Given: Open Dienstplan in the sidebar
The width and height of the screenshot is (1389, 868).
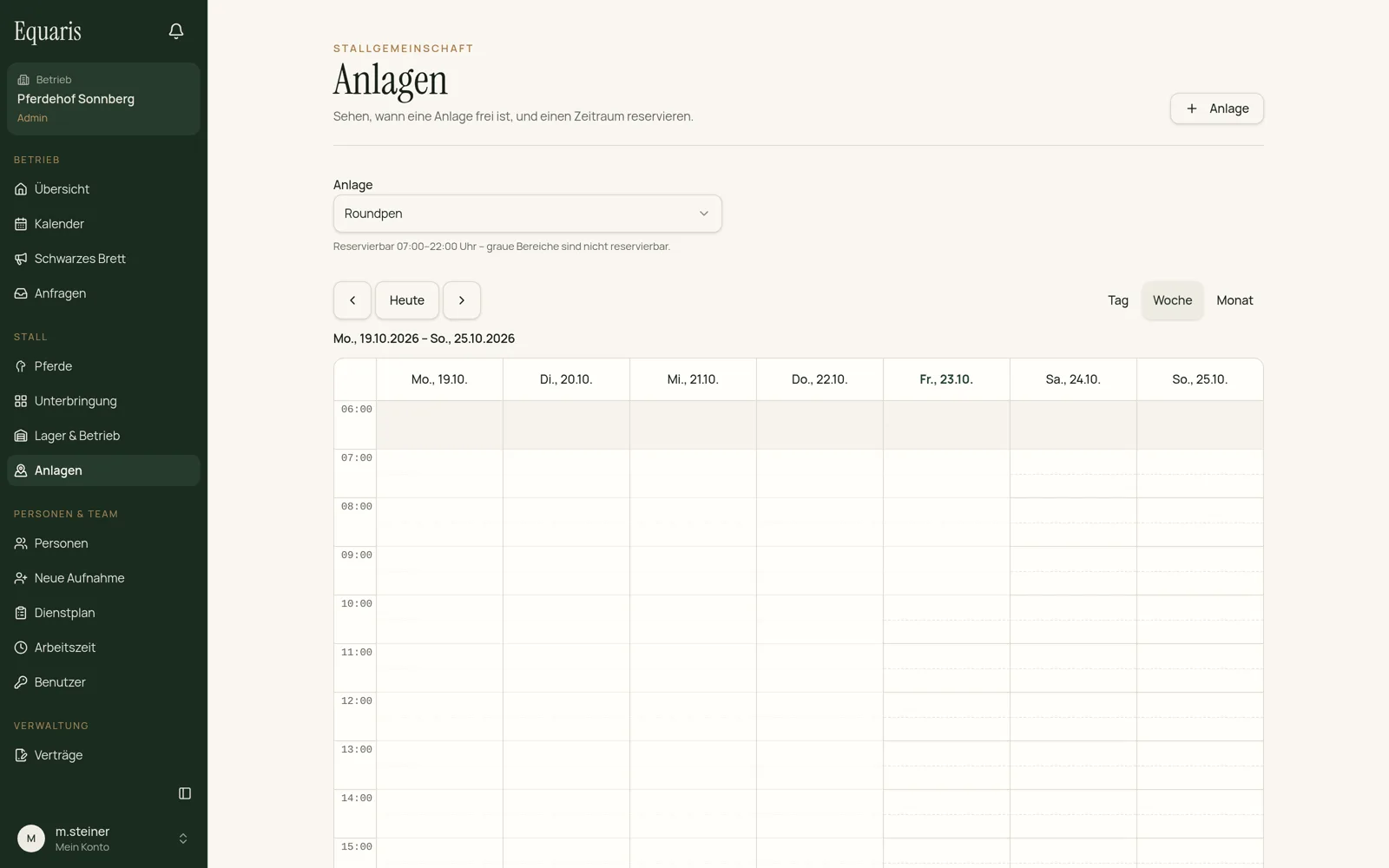Looking at the screenshot, I should [x=103, y=613].
